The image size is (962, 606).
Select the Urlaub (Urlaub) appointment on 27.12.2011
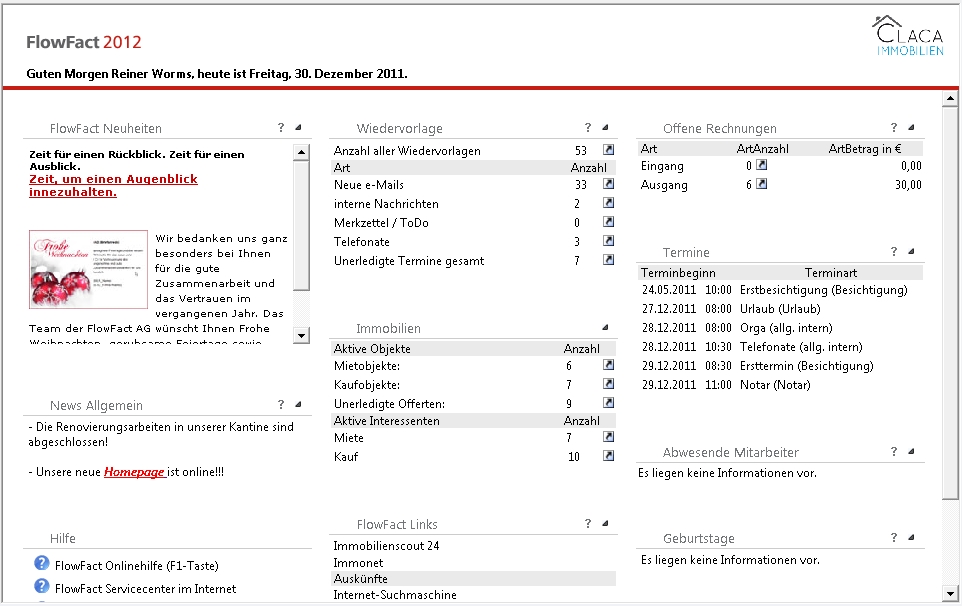pyautogui.click(x=779, y=309)
